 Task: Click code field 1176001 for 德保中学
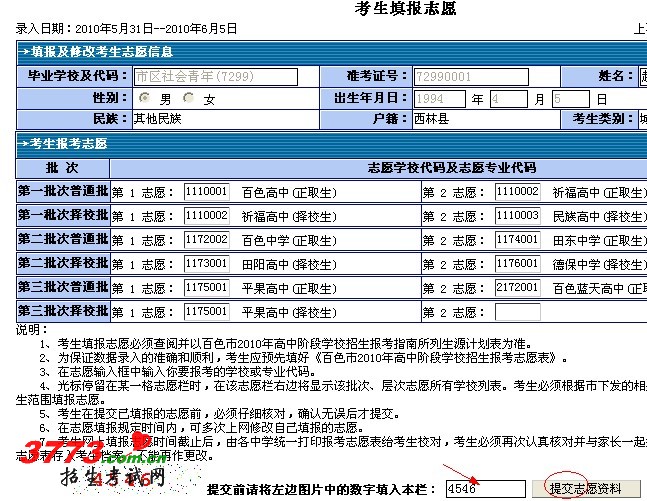click(517, 263)
